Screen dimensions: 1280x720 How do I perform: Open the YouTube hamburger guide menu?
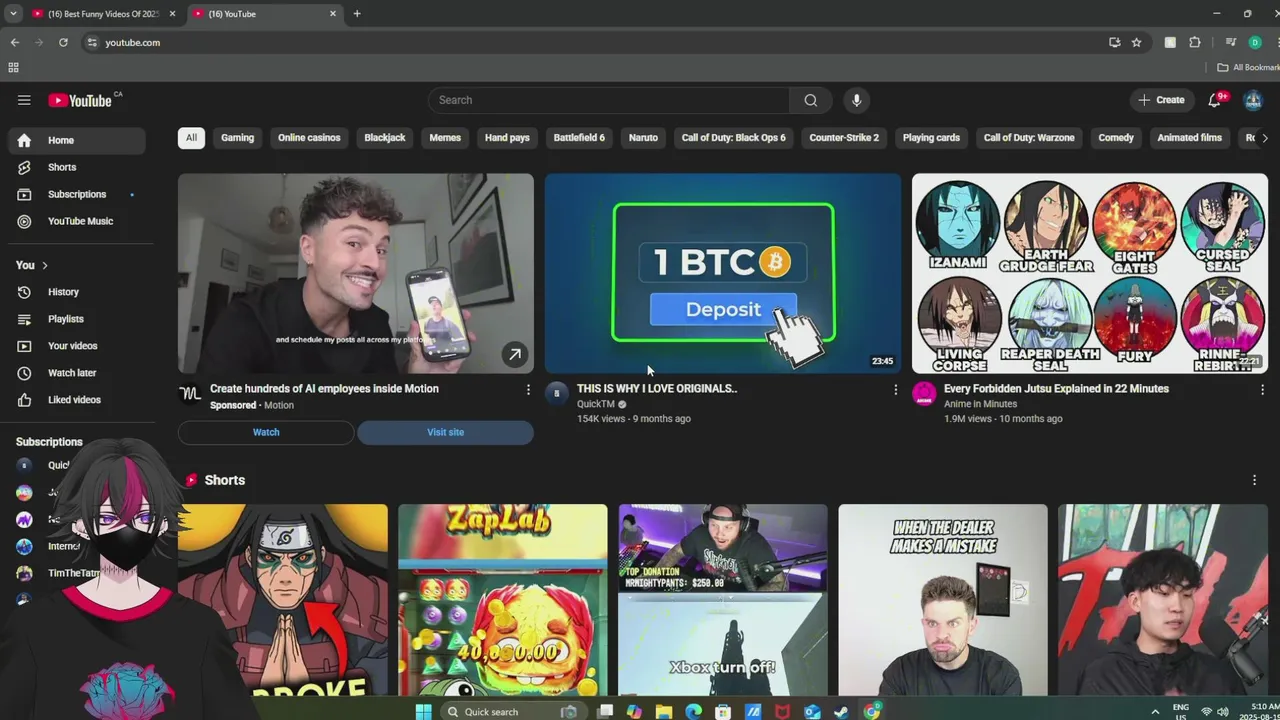click(x=24, y=100)
